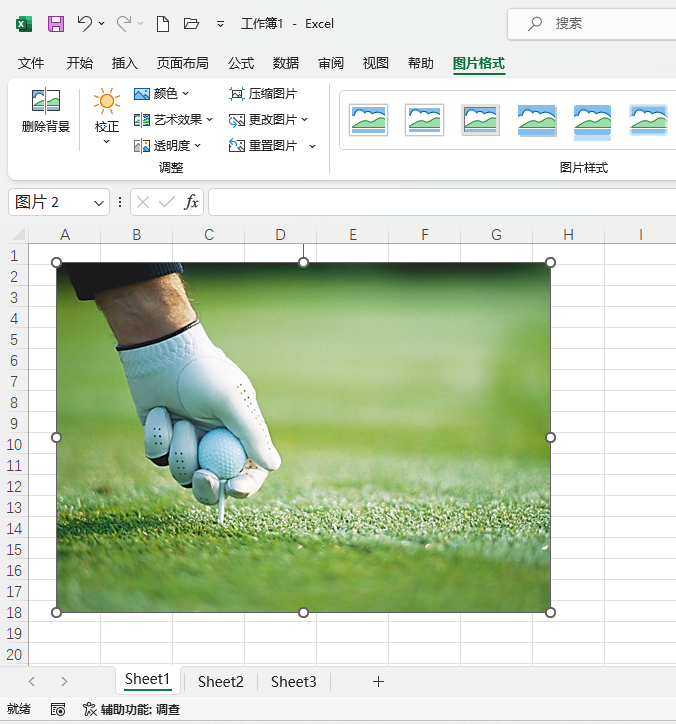Switch to the 开始 ribbon tab

click(x=79, y=63)
